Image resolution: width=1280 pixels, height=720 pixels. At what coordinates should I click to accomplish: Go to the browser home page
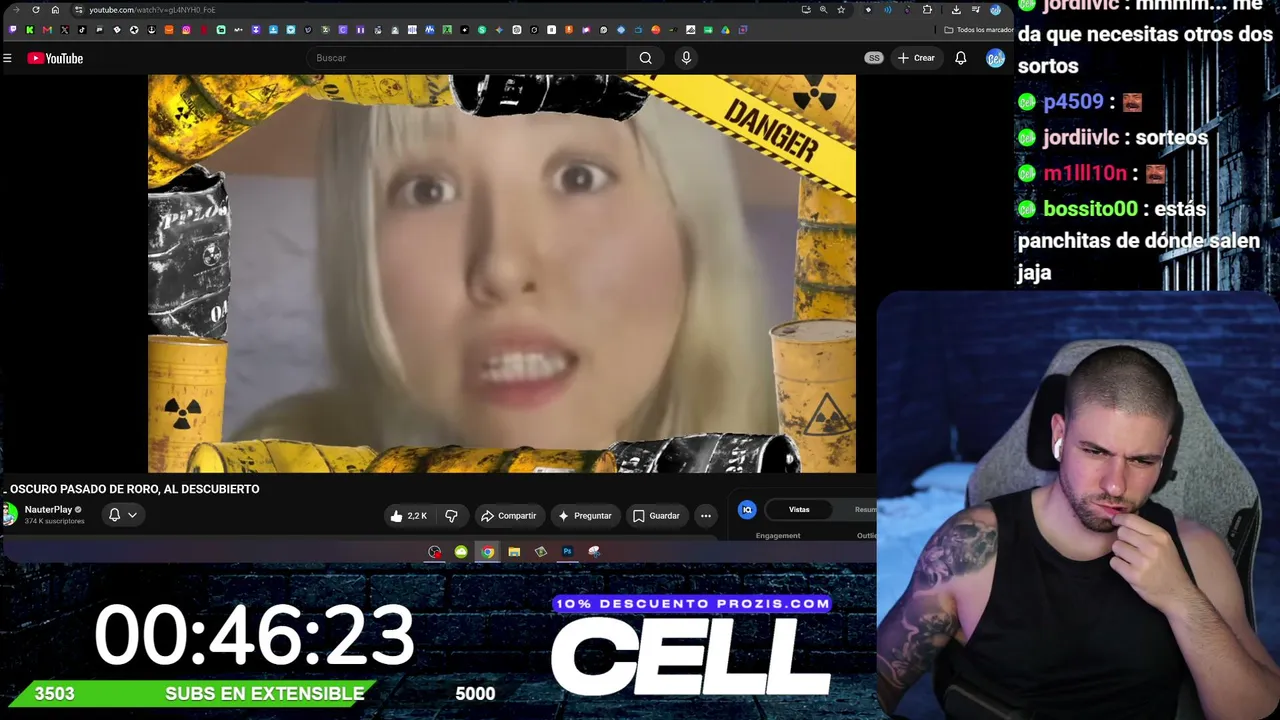pyautogui.click(x=55, y=10)
